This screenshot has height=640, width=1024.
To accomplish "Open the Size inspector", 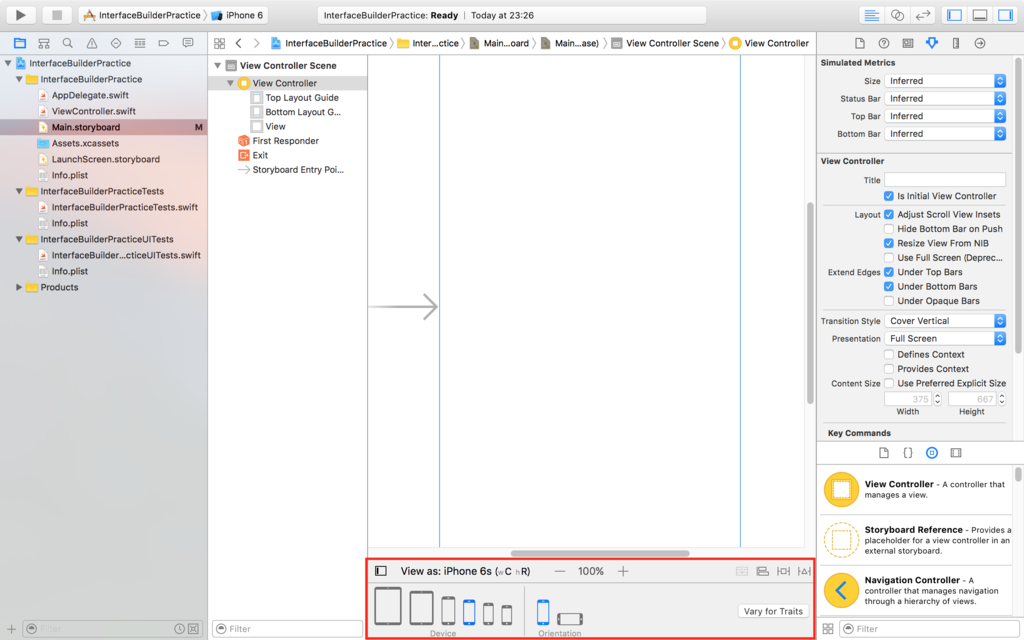I will click(955, 43).
